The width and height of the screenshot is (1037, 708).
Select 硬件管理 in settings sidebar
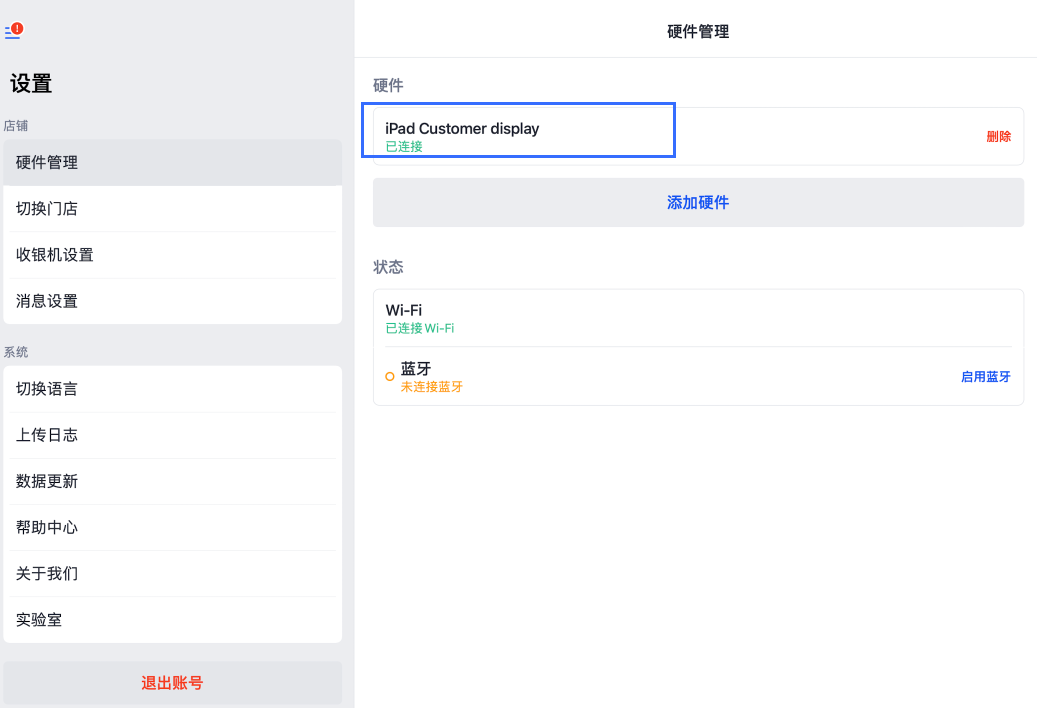click(173, 163)
